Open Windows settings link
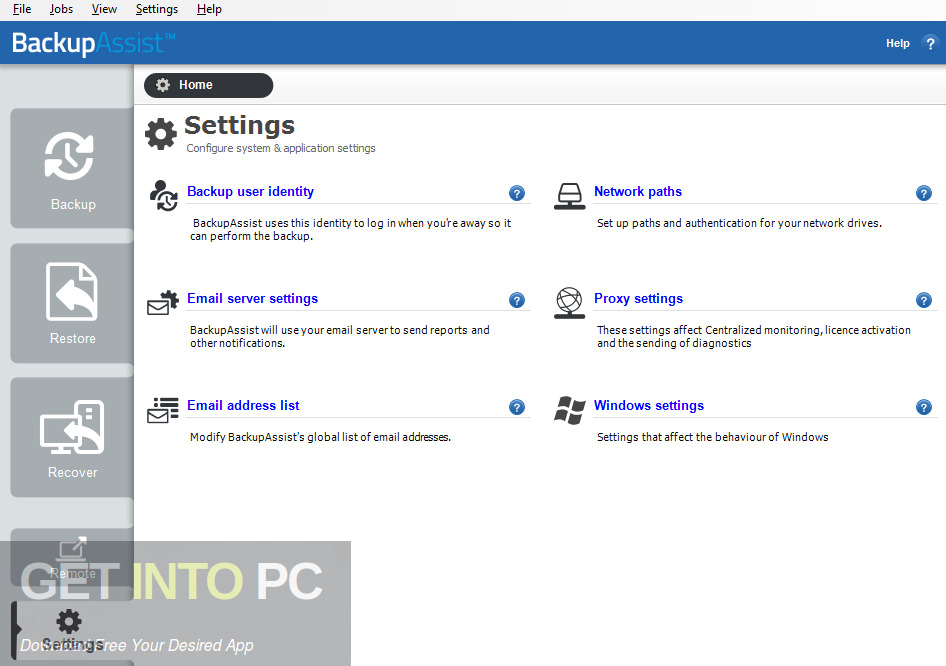The image size is (946, 666). tap(649, 405)
